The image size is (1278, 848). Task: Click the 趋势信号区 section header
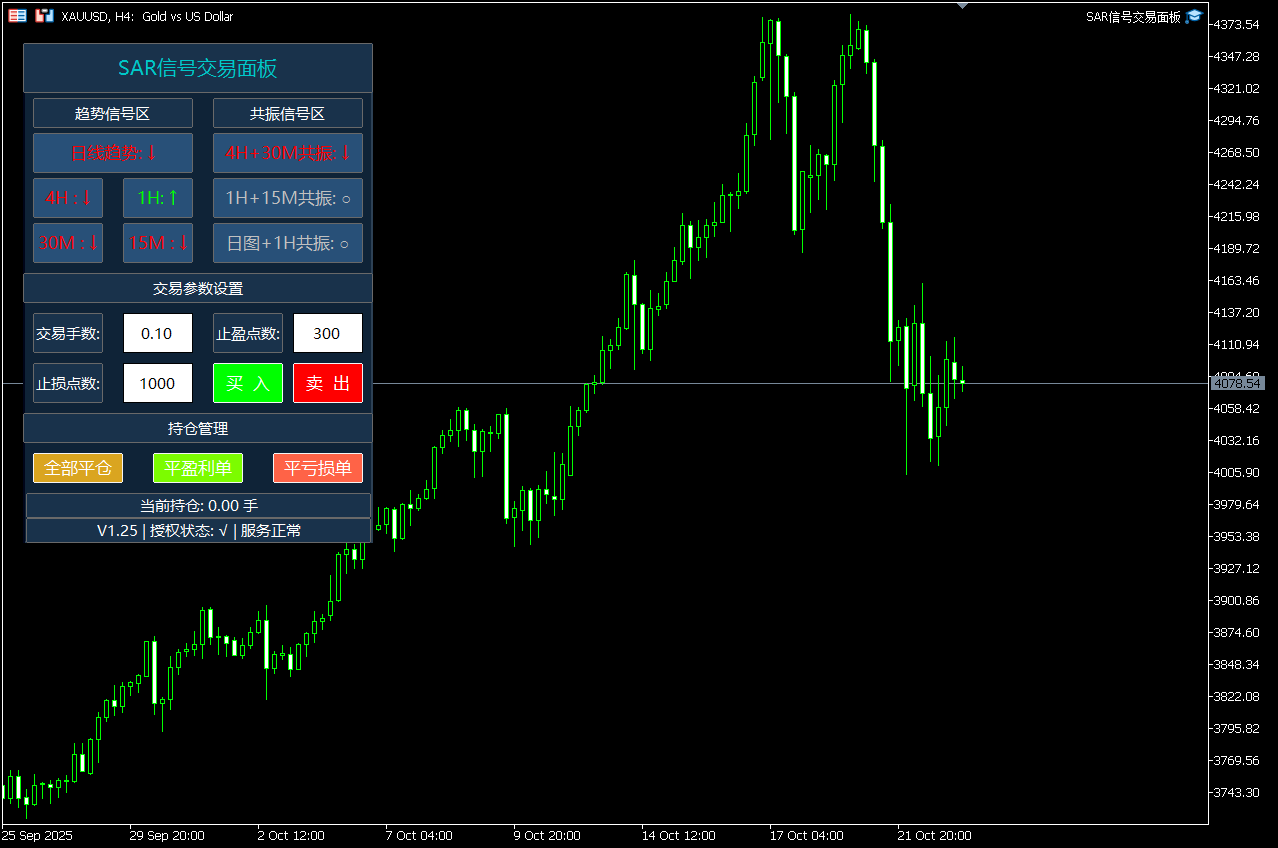(x=113, y=113)
